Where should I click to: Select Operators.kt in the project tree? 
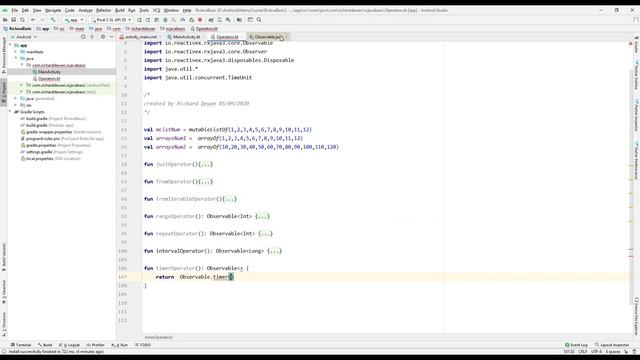(x=49, y=78)
